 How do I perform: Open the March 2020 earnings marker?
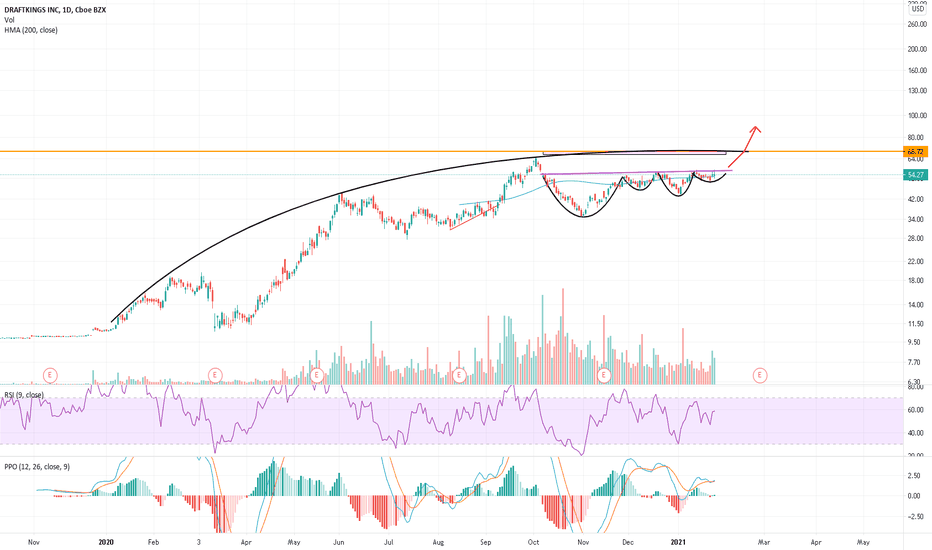[215, 375]
